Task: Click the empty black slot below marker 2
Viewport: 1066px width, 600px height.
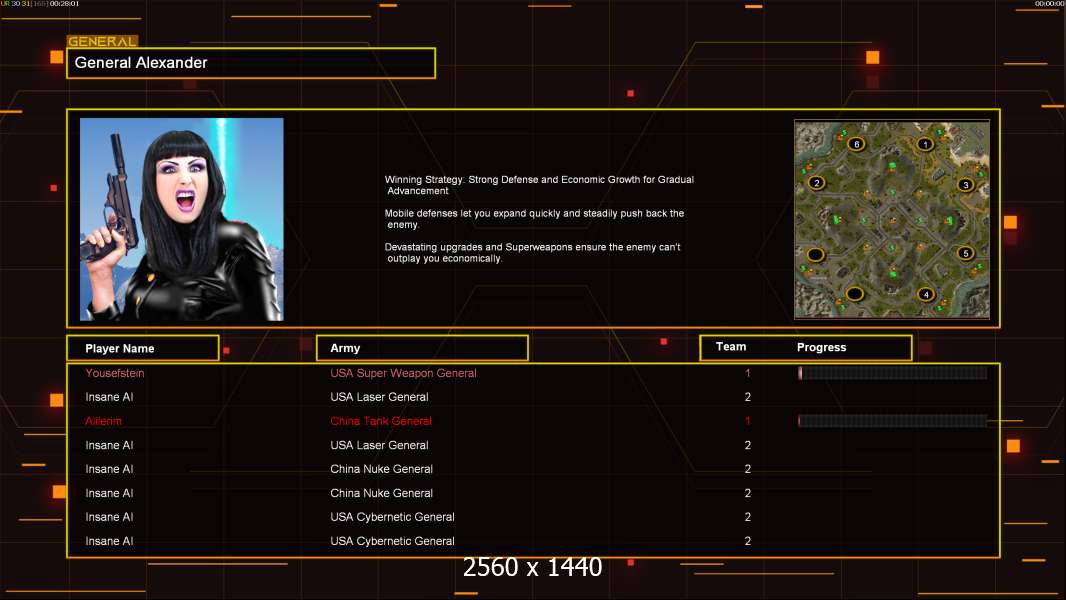Action: [x=815, y=255]
